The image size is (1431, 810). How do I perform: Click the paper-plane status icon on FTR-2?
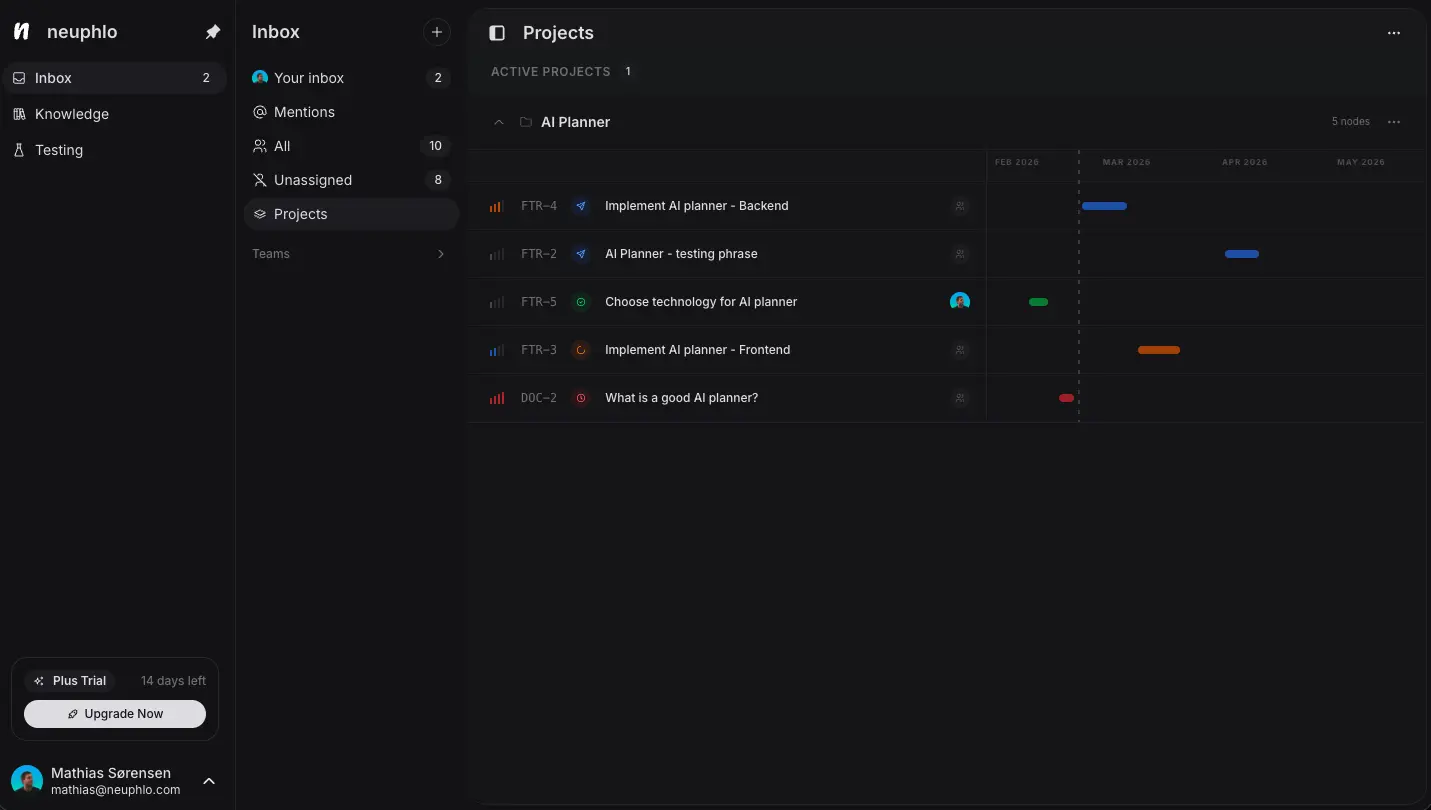[x=581, y=254]
